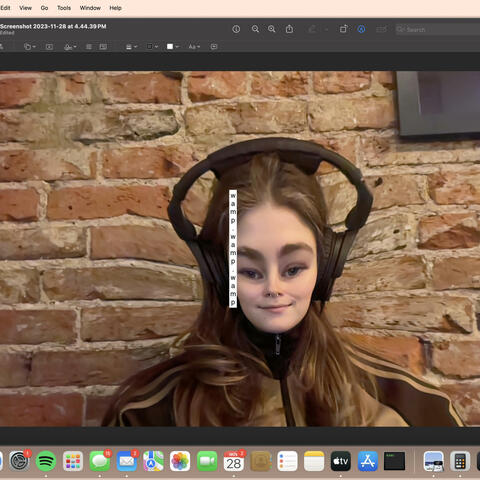Click the Search field in toolbar

point(437,29)
